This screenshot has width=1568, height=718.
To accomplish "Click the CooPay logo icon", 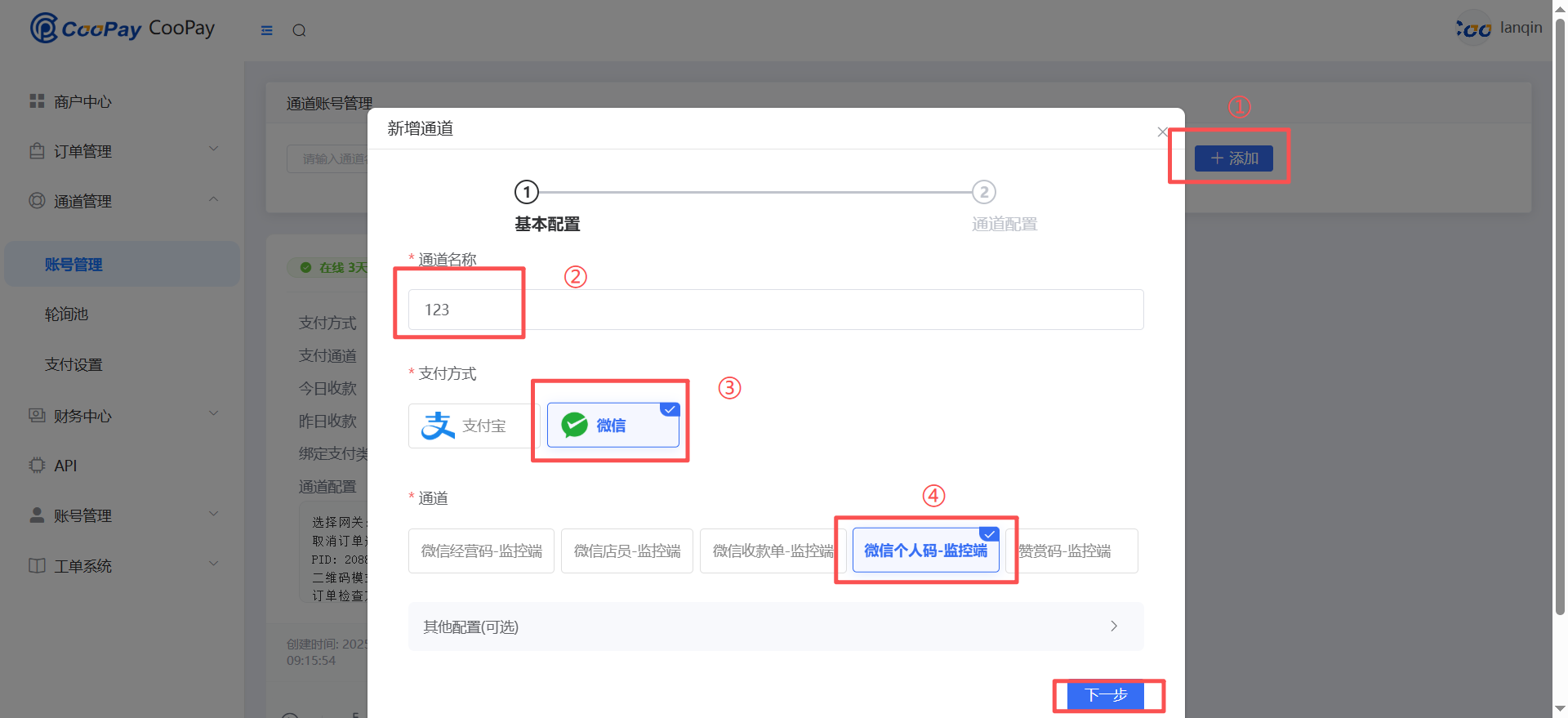I will tap(44, 29).
